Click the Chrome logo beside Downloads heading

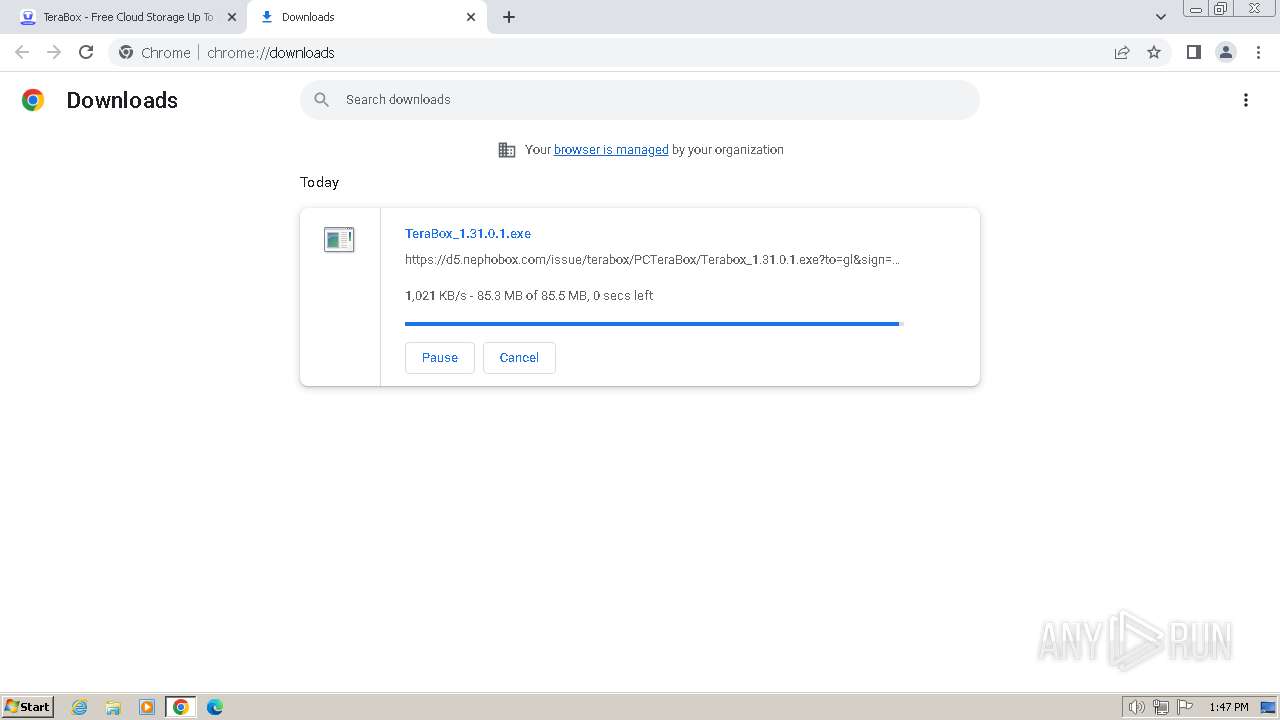click(x=33, y=100)
